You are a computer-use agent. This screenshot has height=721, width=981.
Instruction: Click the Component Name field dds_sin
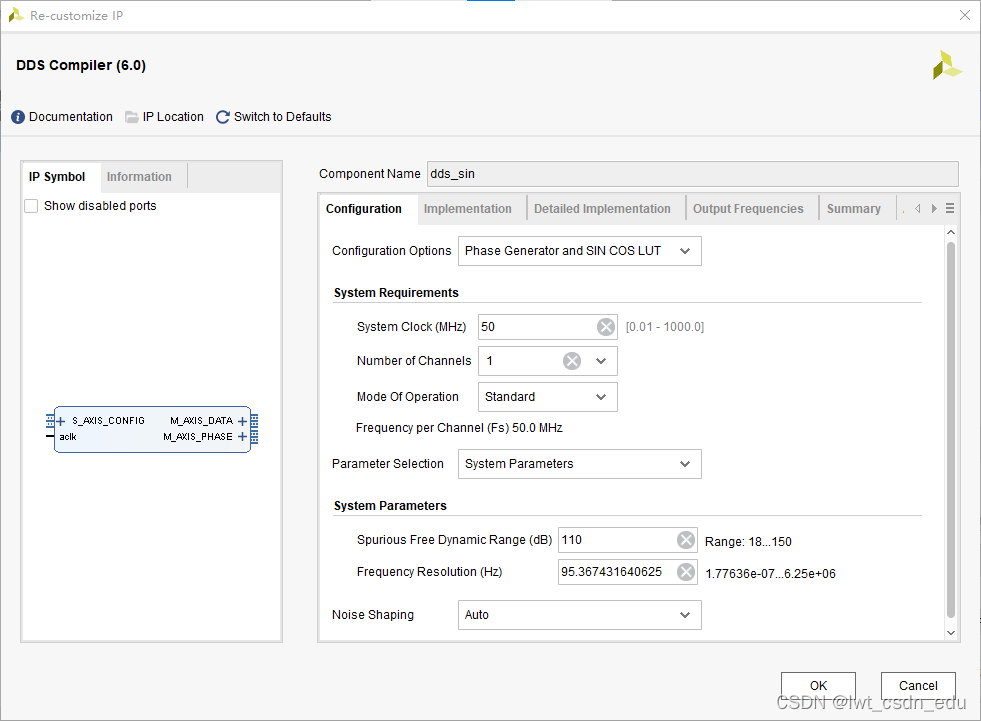[693, 174]
